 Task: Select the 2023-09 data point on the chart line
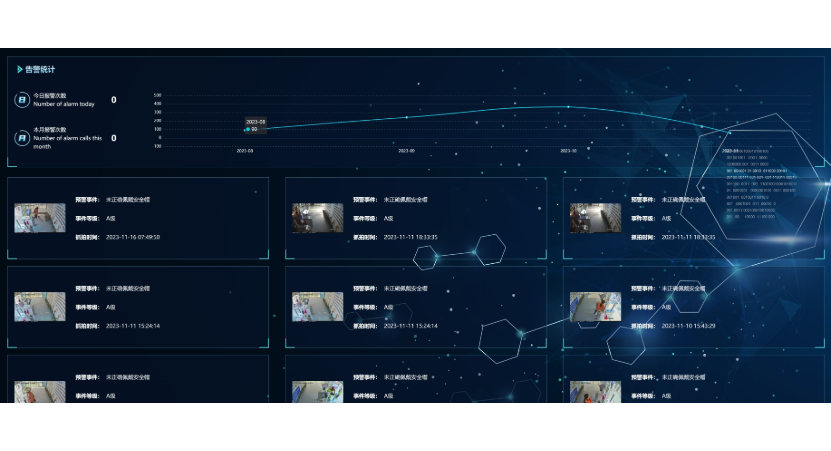pos(406,117)
